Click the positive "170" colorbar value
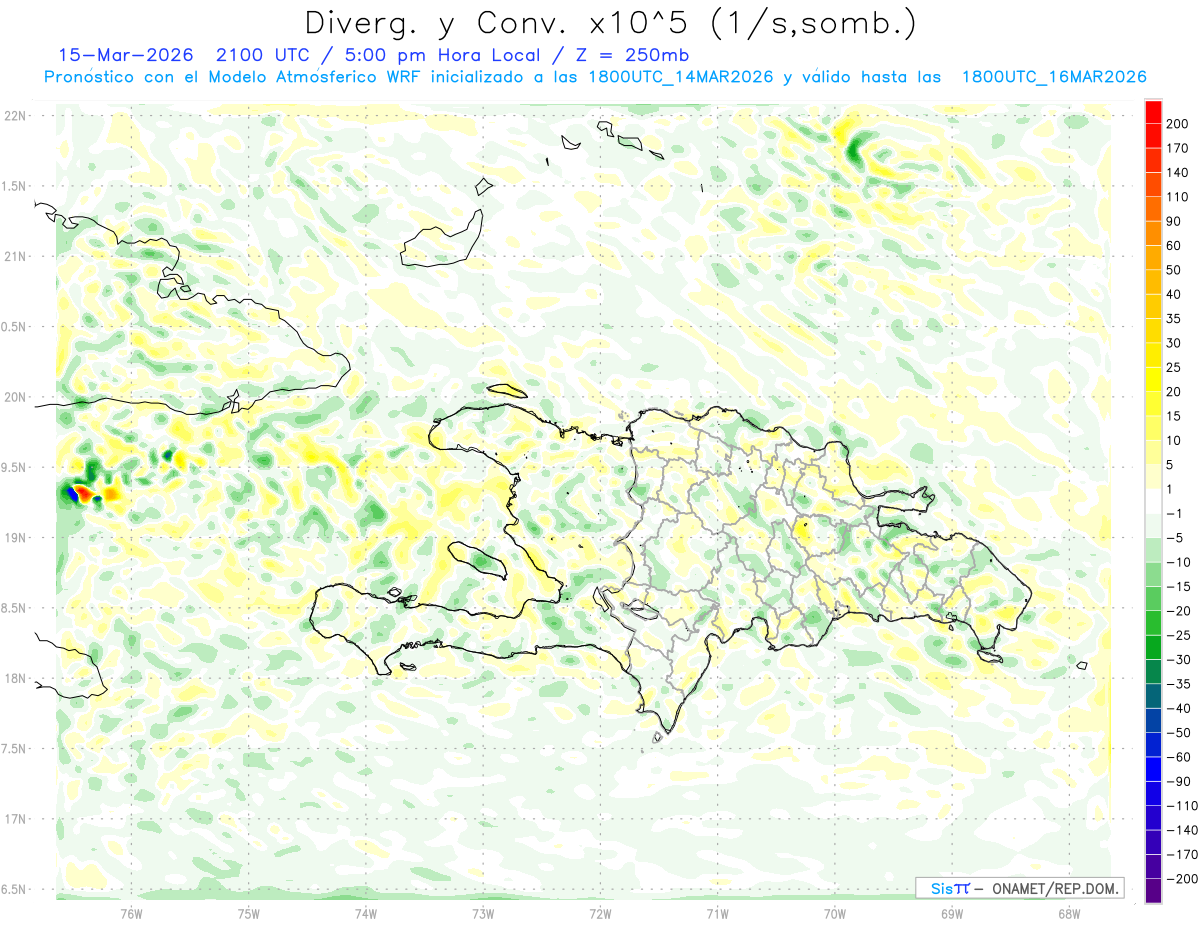 point(1178,148)
